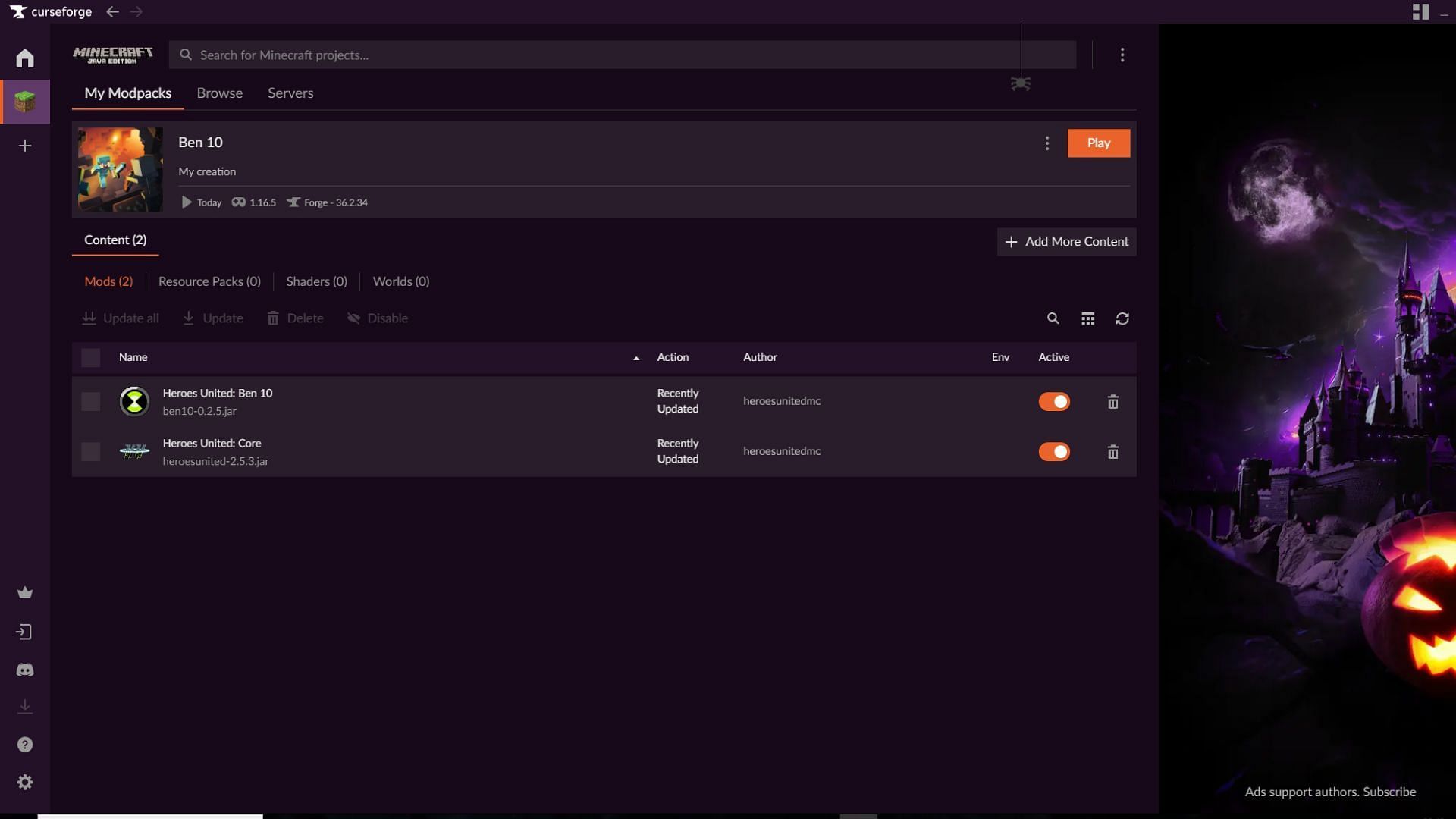This screenshot has height=819, width=1456.
Task: Open Worlds (0) tab
Action: click(x=401, y=281)
